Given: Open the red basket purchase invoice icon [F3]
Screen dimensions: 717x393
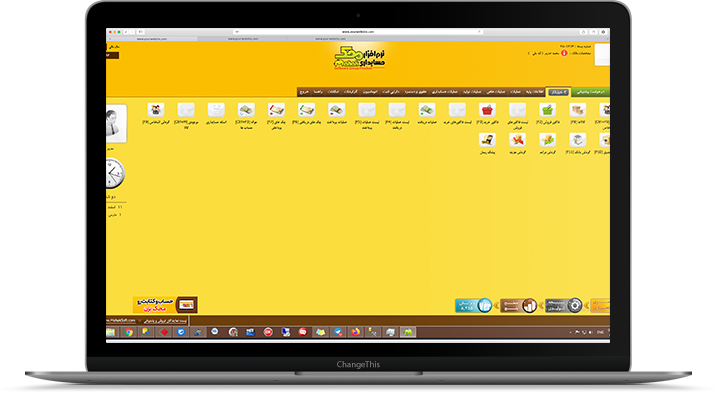Looking at the screenshot, I should [487, 110].
